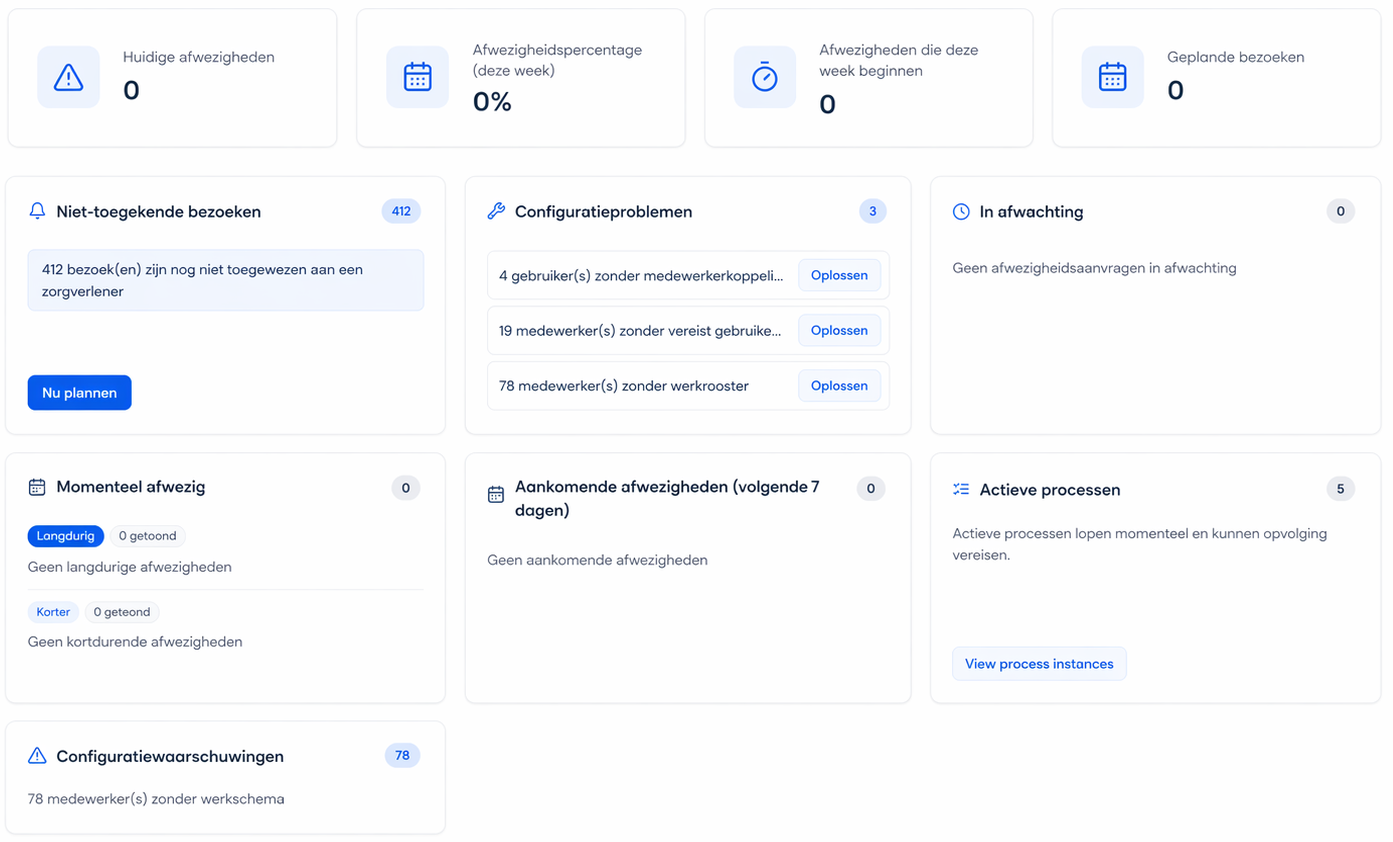
Task: Click the wrench icon on Configuratieproblemen panel
Action: [494, 211]
